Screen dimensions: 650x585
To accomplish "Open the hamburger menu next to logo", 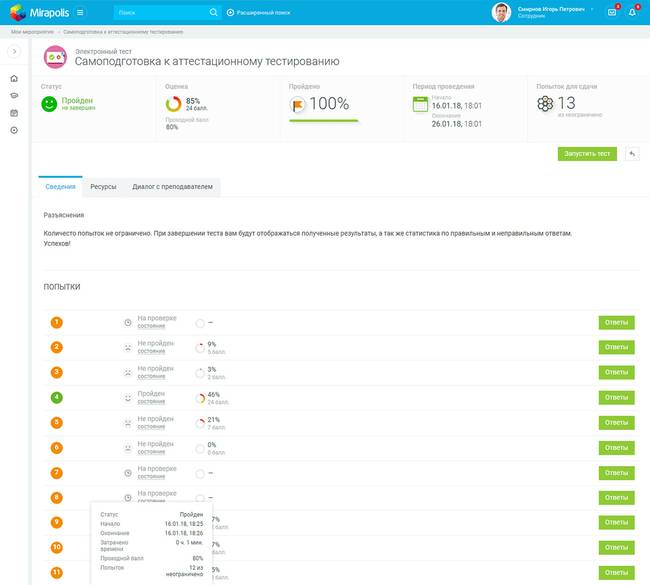I will pos(80,12).
